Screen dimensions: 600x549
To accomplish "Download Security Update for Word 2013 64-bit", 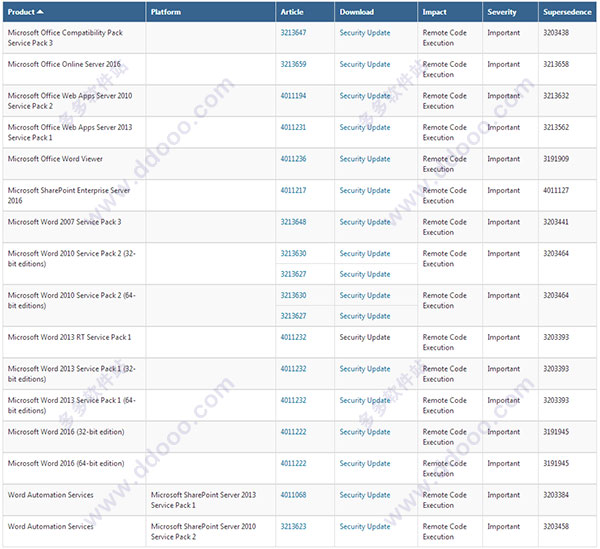I will 365,401.
